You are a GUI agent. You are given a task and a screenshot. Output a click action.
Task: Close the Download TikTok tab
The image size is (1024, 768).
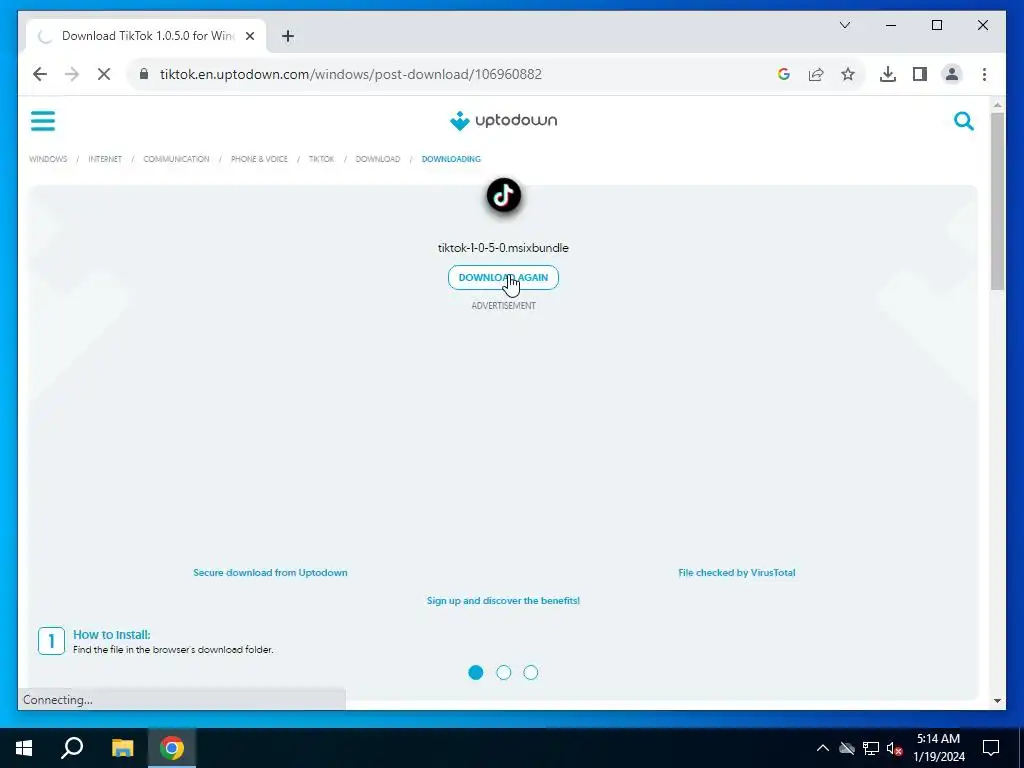point(249,36)
